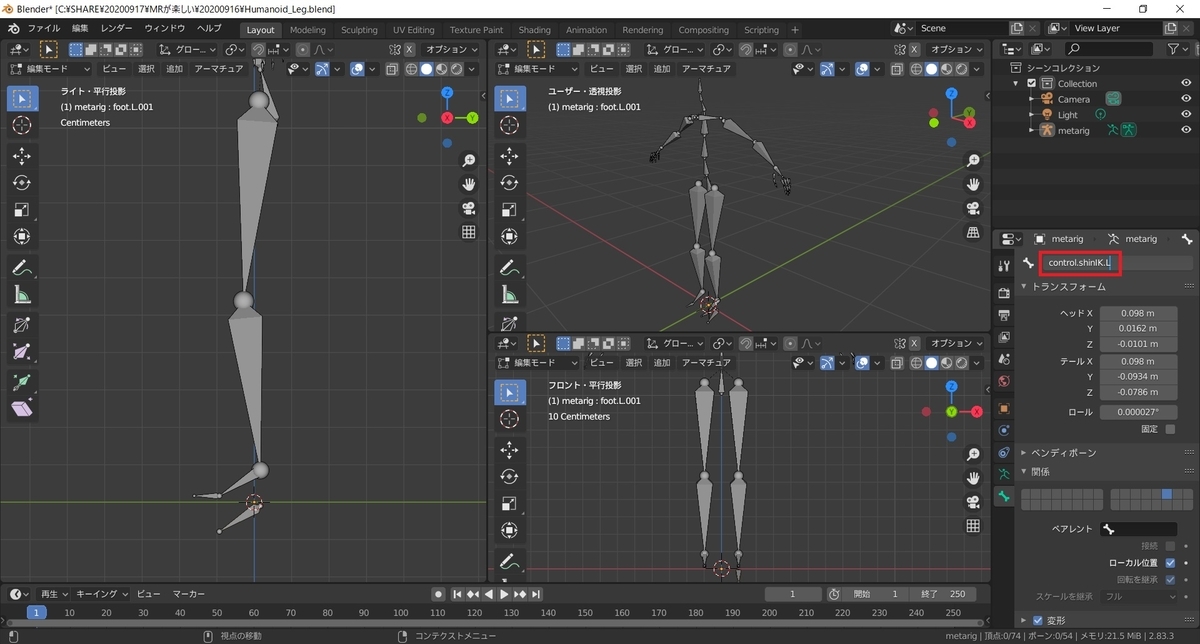
Task: Expand metarig item in outliner
Action: click(1032, 130)
